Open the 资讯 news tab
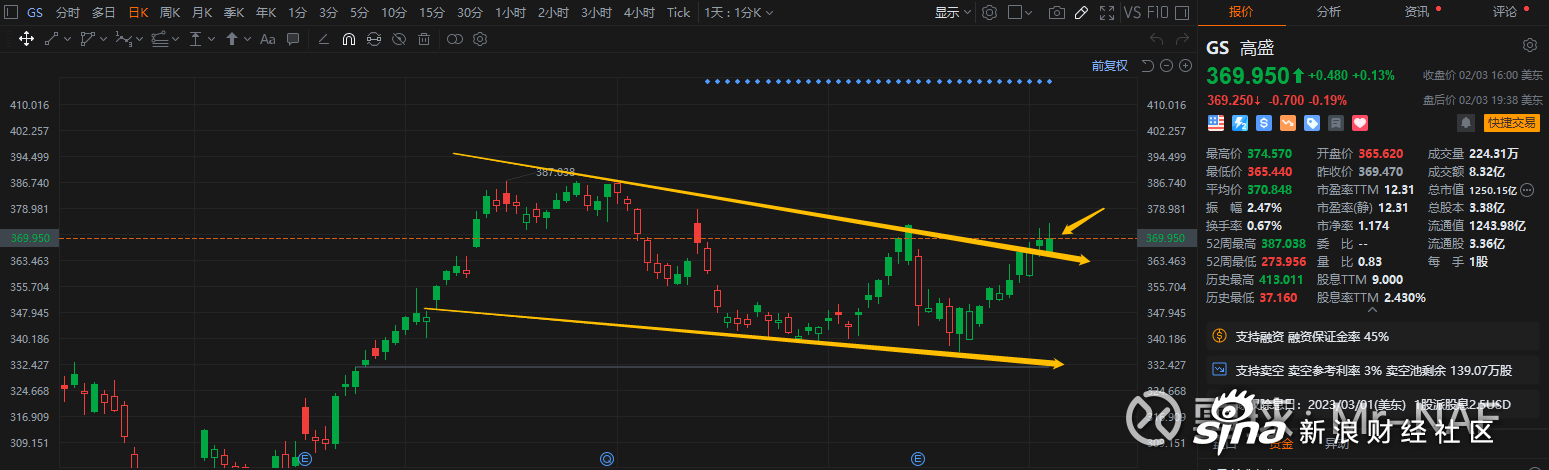This screenshot has height=470, width=1549. [1416, 12]
